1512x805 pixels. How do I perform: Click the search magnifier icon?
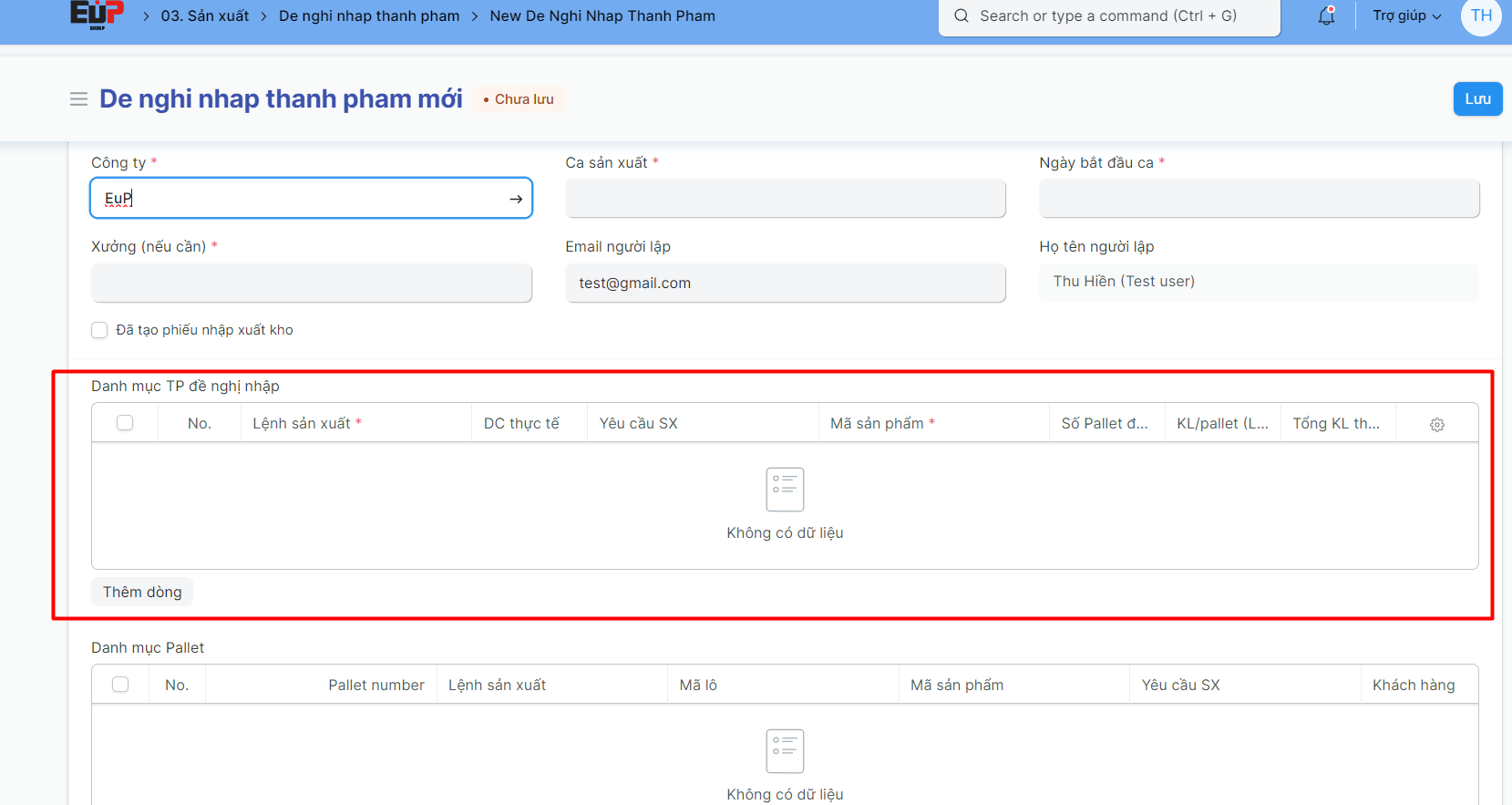click(x=961, y=16)
